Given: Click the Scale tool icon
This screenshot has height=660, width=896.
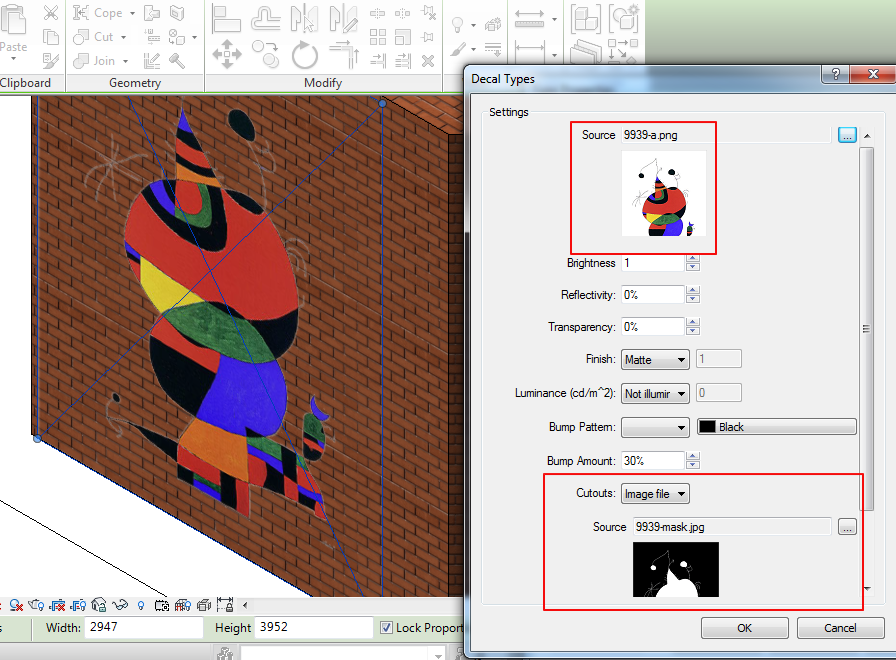Looking at the screenshot, I should 403,37.
